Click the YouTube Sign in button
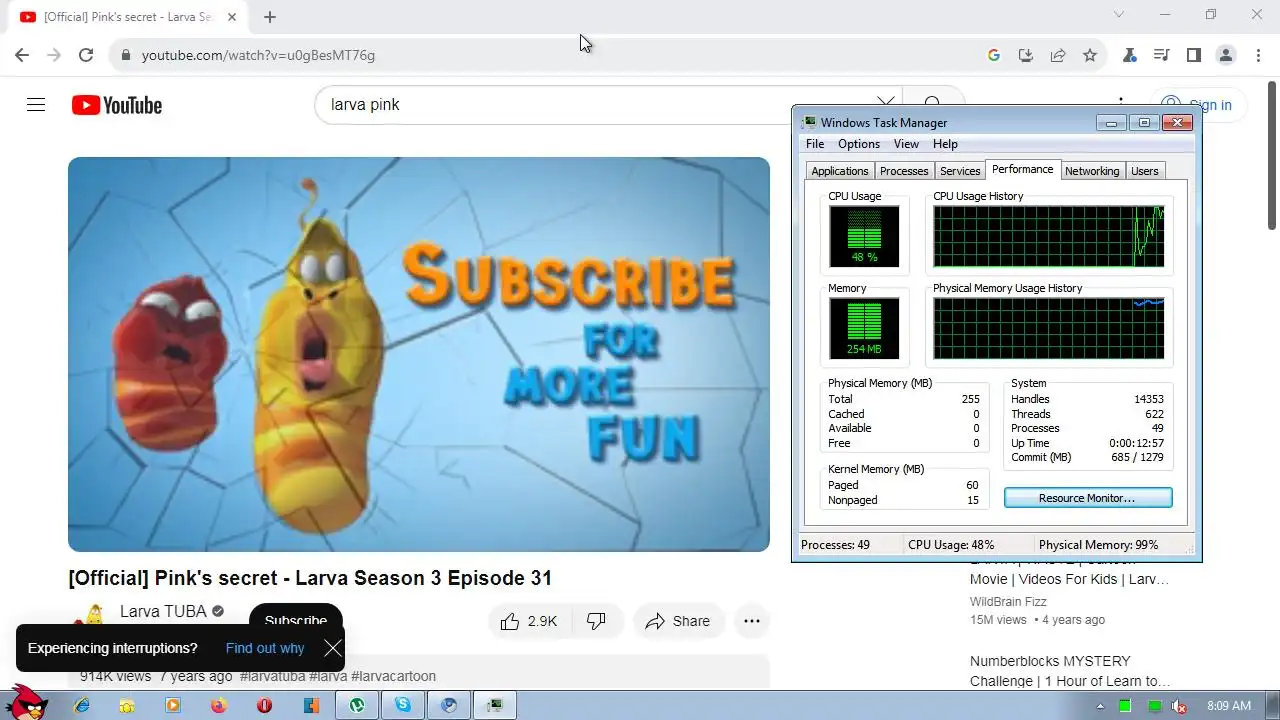 [x=1196, y=105]
